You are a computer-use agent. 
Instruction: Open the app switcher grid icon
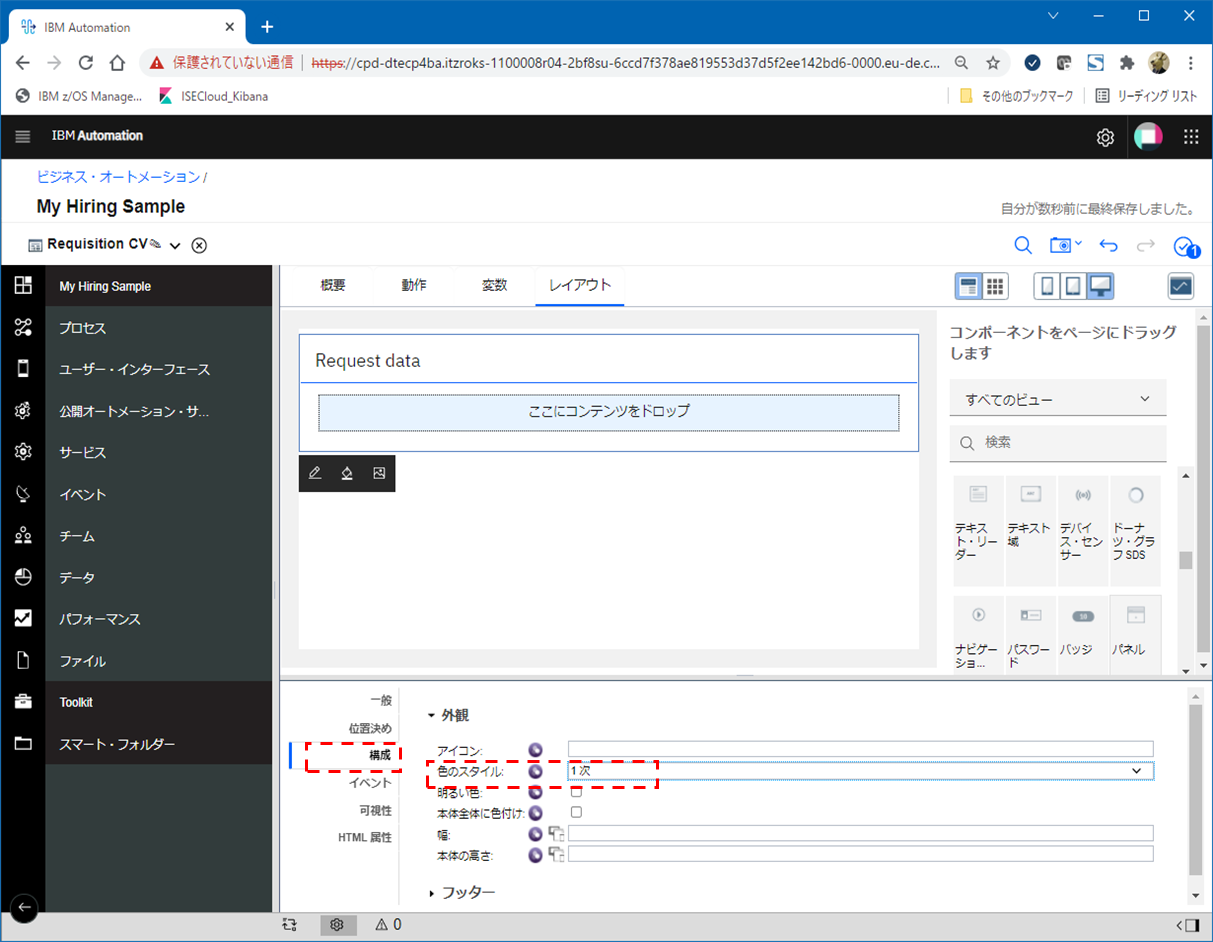point(1190,137)
